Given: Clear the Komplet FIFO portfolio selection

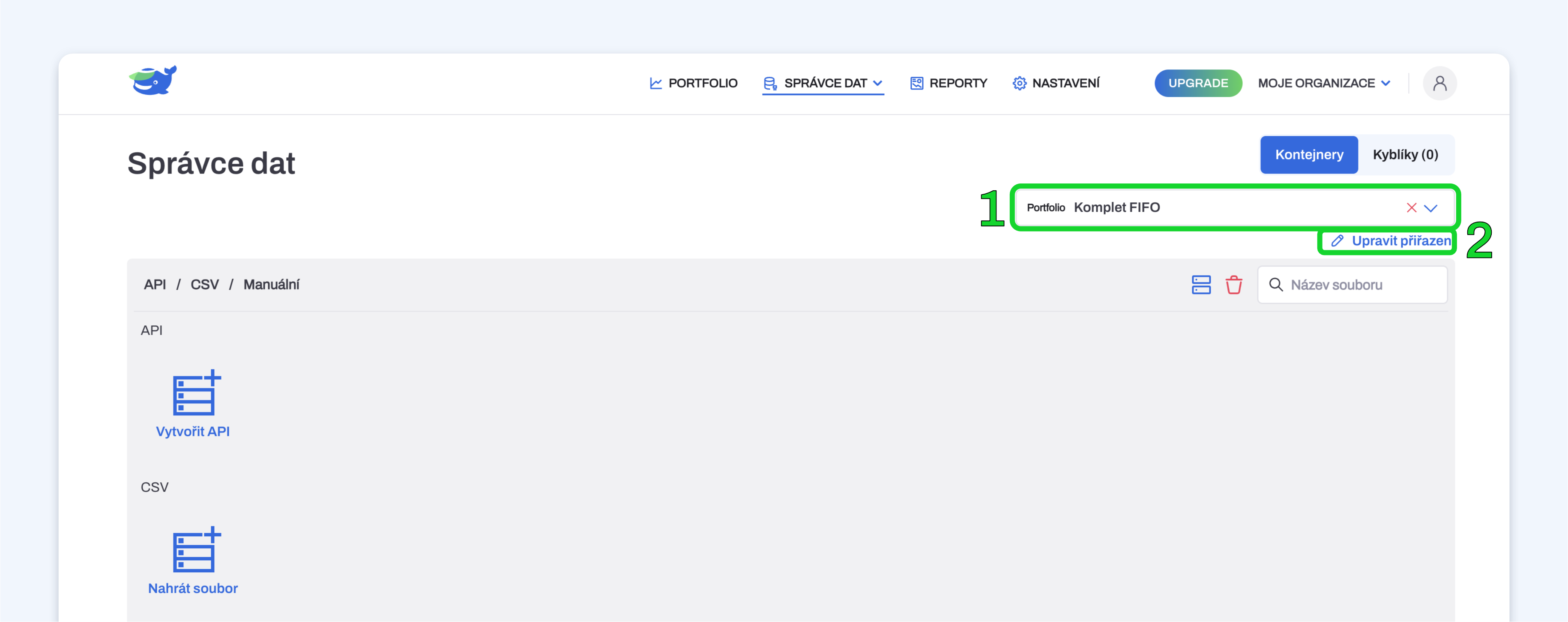Looking at the screenshot, I should [x=1412, y=208].
